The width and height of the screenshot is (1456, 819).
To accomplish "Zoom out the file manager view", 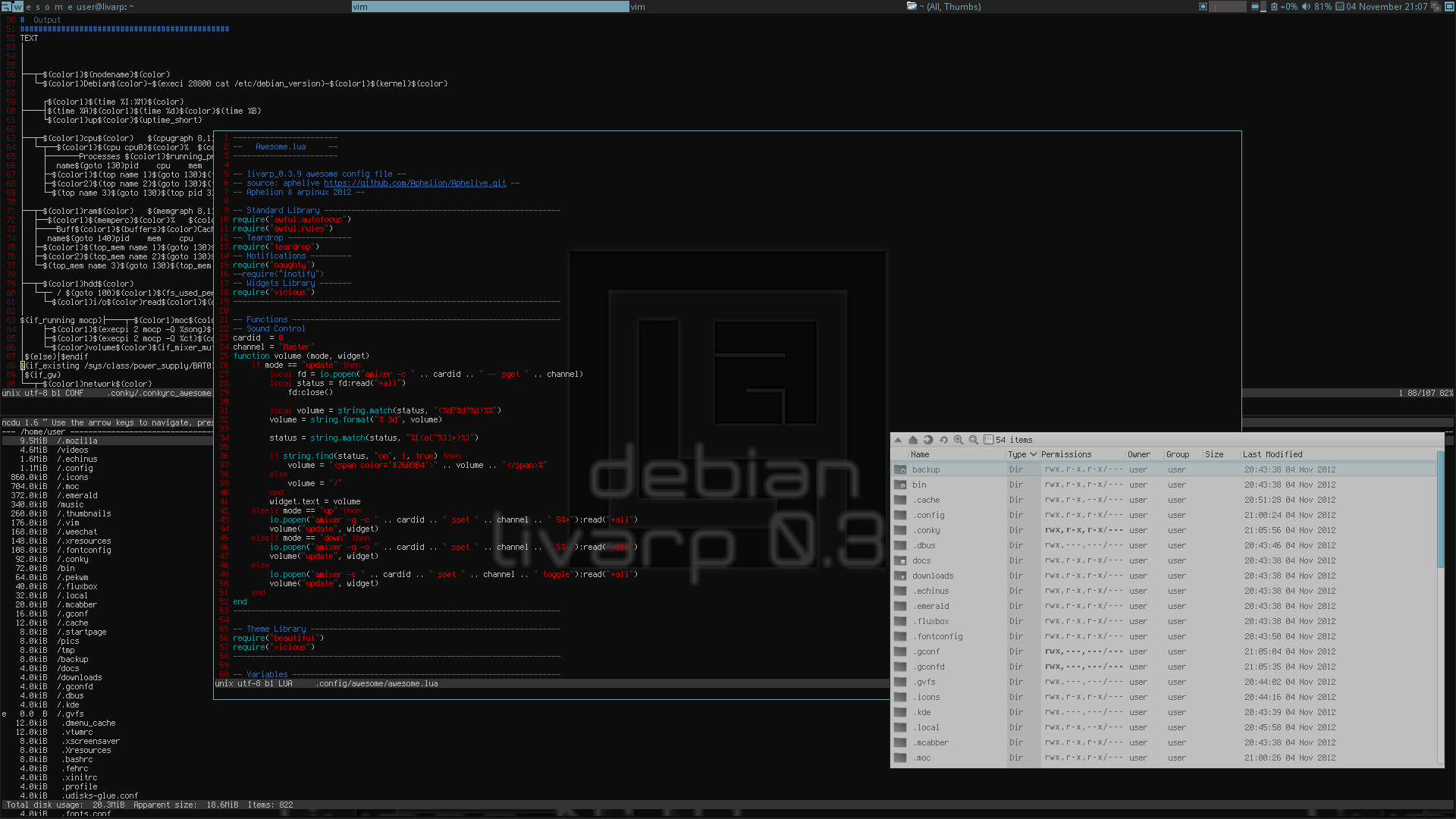I will coord(974,440).
